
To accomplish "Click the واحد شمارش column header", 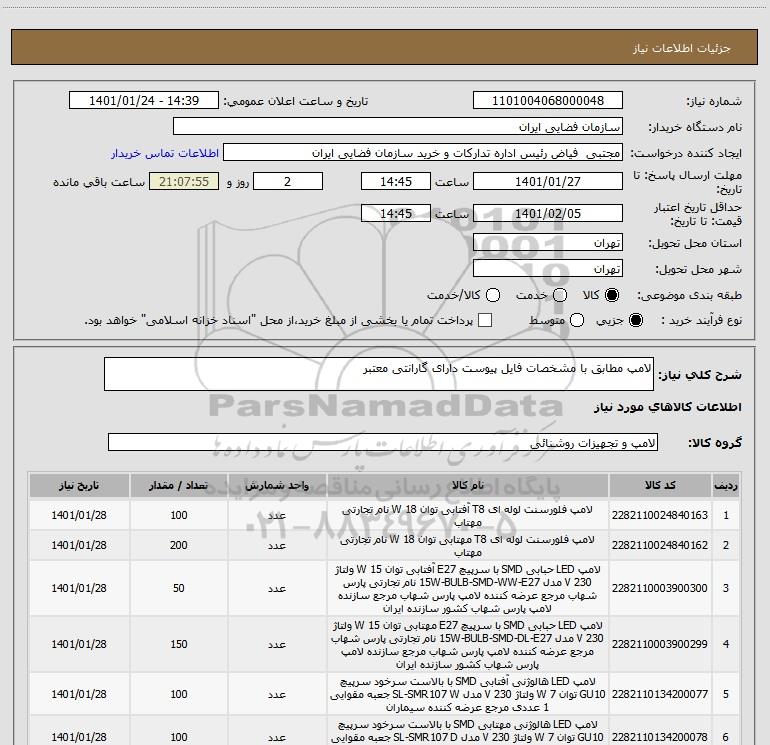I will click(x=277, y=485).
